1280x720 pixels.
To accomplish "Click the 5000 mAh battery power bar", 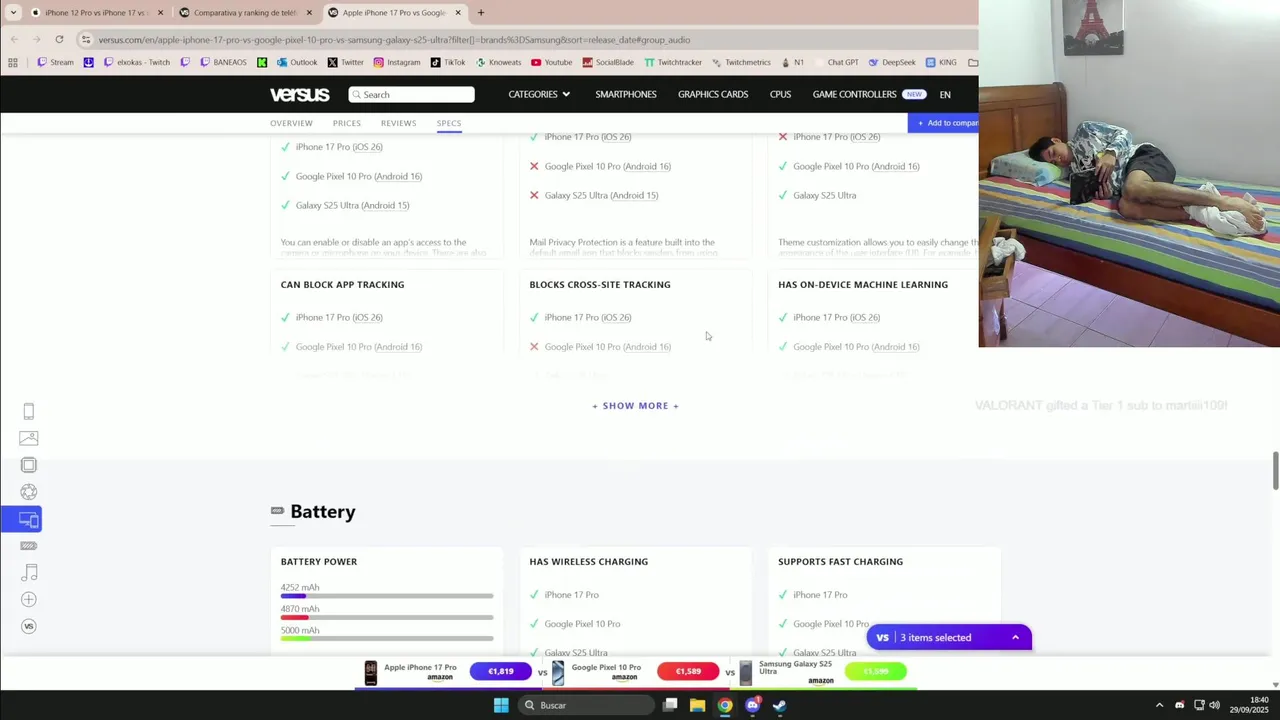I will (x=387, y=638).
